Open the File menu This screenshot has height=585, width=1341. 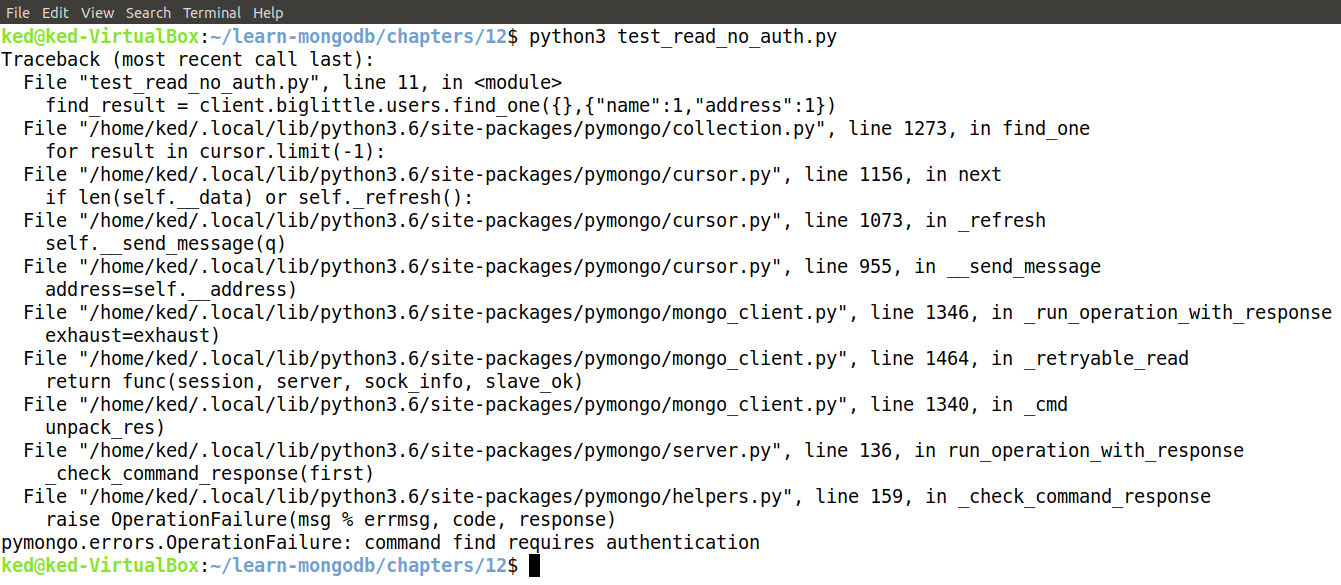[x=18, y=13]
